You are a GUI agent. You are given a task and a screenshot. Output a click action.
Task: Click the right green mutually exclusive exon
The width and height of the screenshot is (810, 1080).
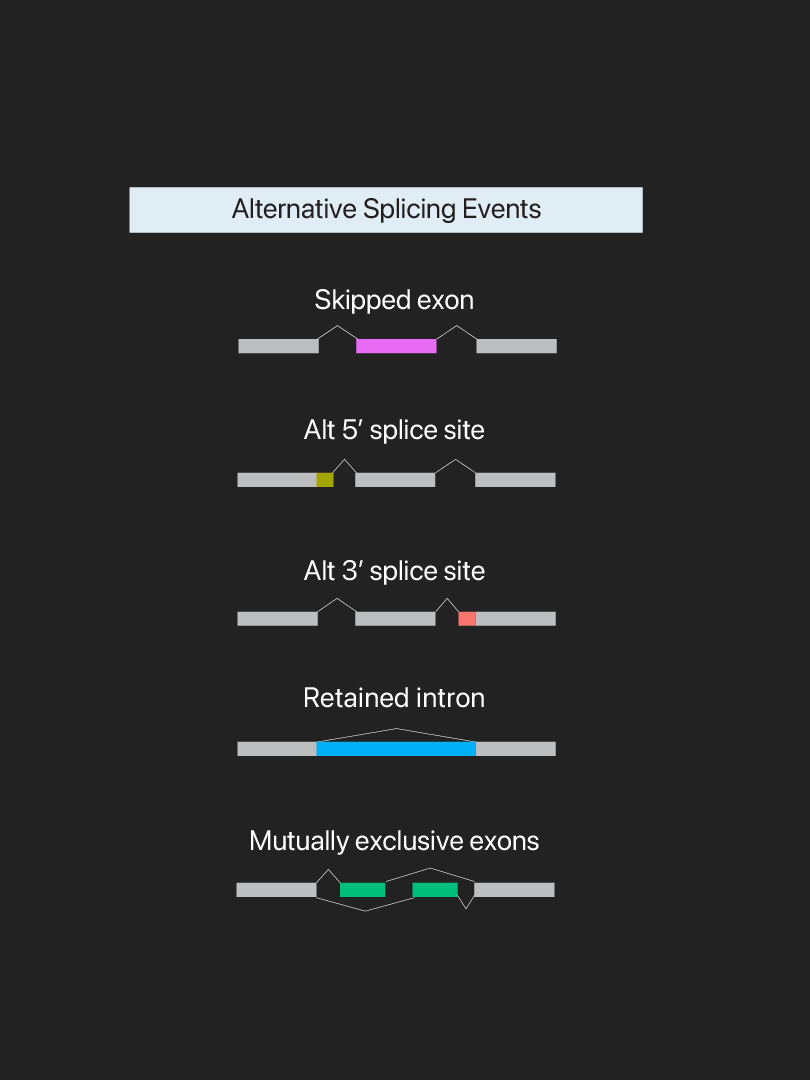[x=435, y=890]
